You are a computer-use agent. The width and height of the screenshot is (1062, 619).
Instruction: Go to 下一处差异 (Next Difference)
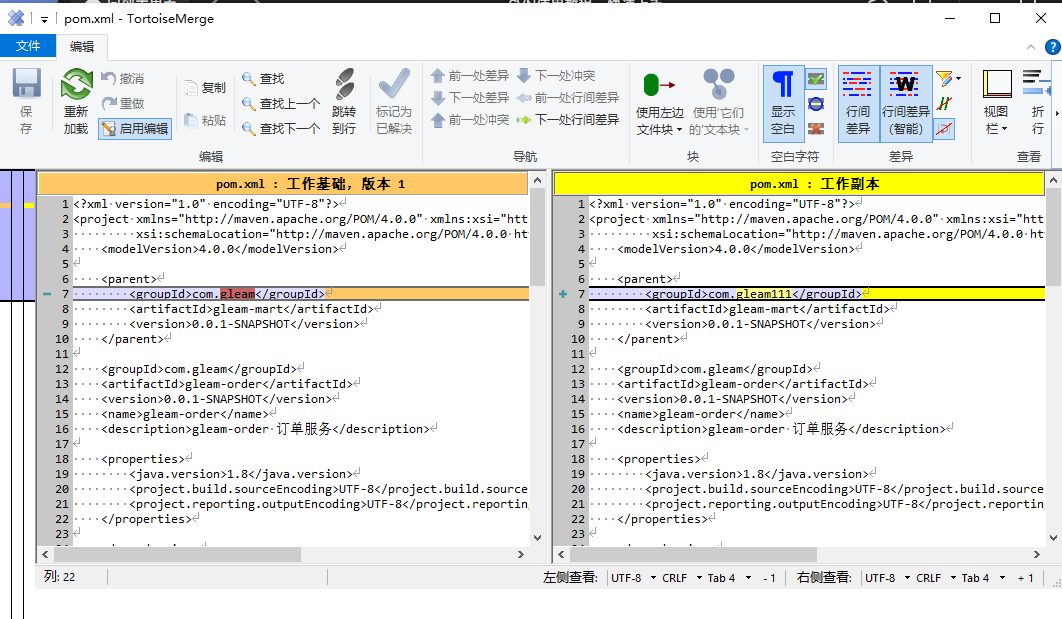[469, 98]
